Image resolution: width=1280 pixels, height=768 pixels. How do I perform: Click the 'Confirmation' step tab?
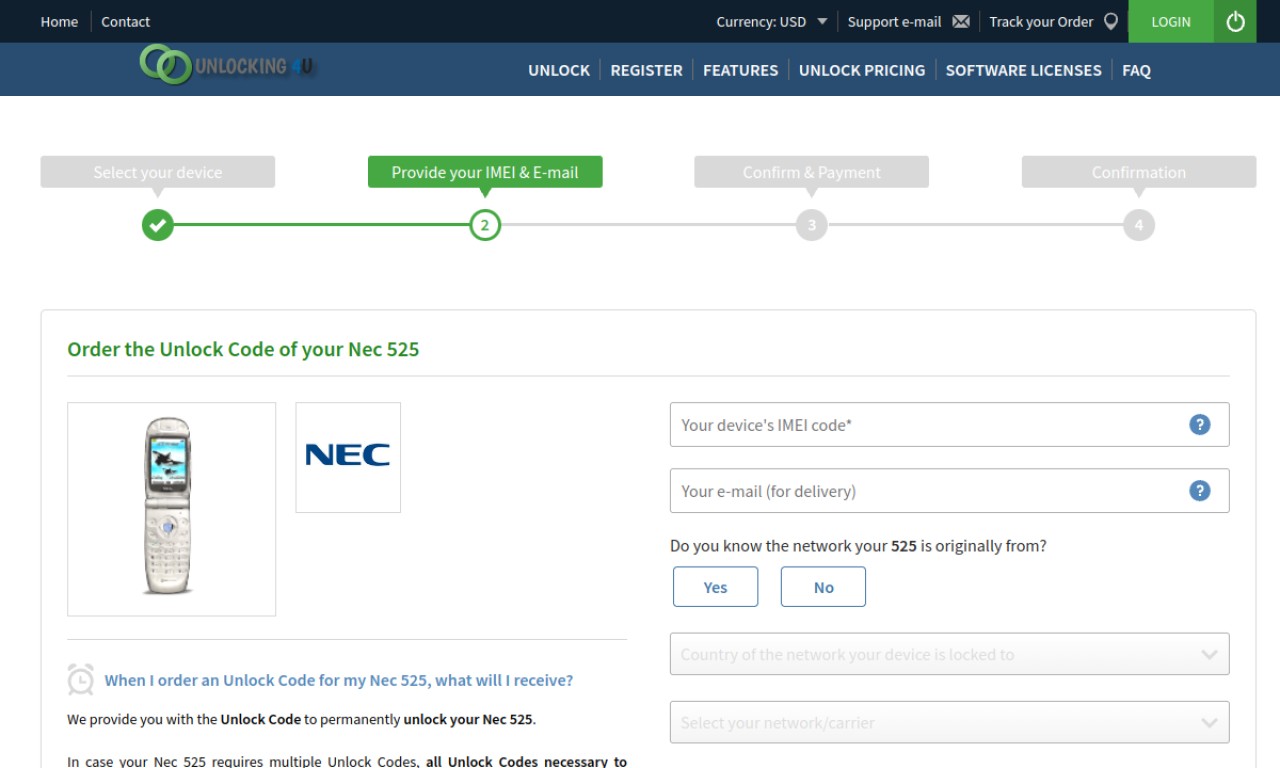click(x=1139, y=172)
